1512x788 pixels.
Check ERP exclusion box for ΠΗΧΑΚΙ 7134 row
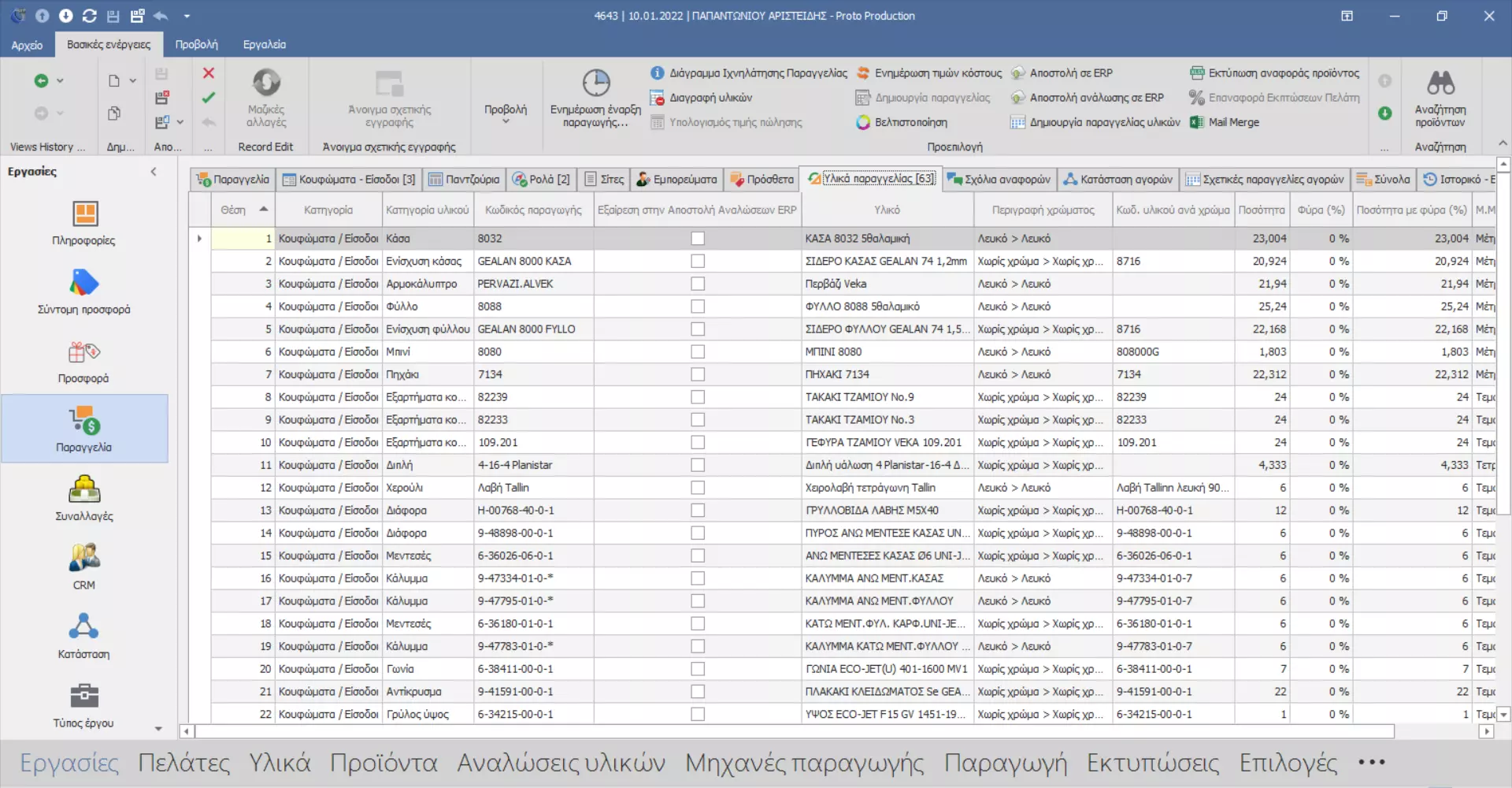(x=698, y=374)
